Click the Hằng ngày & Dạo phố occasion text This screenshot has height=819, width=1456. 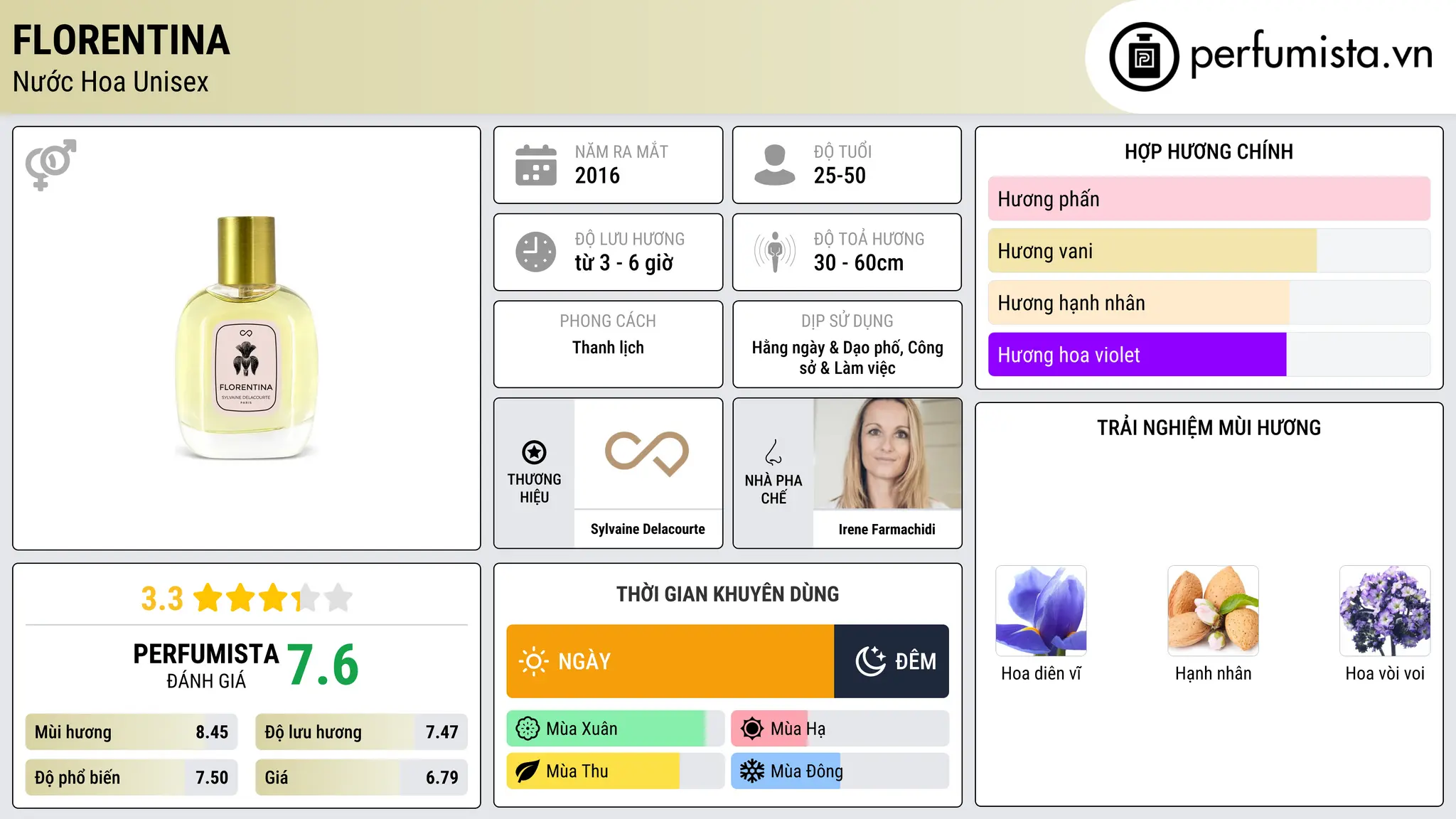[x=847, y=358]
